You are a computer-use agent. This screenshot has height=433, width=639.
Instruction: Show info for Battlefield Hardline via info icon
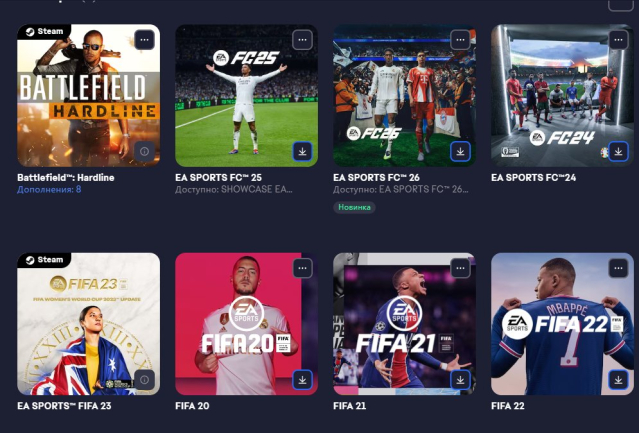144,151
